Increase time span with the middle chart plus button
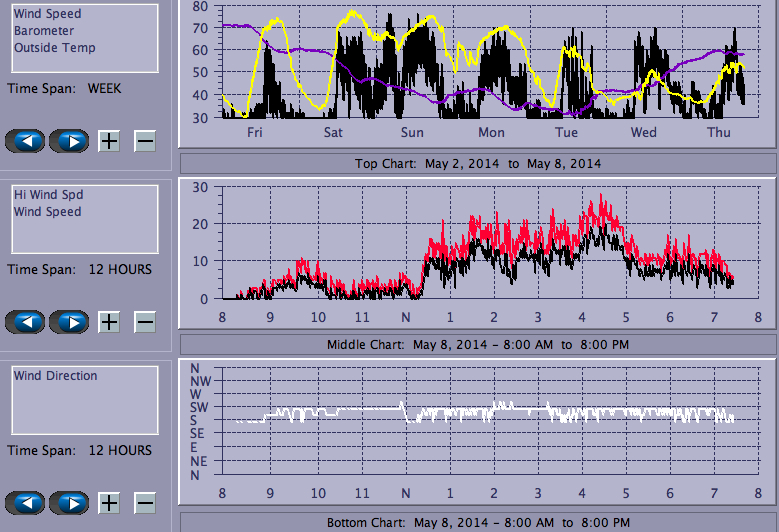 tap(109, 322)
